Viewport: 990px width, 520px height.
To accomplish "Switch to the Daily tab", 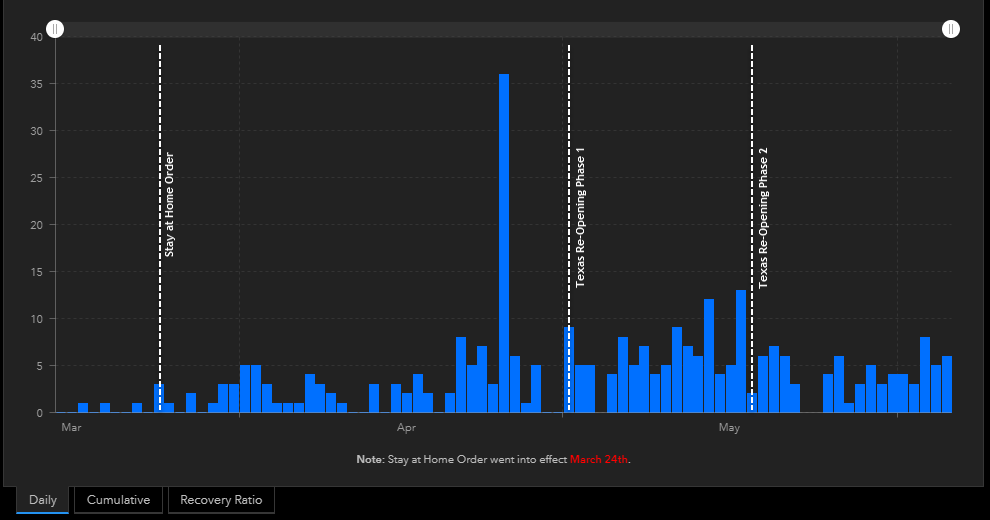I will pyautogui.click(x=42, y=500).
